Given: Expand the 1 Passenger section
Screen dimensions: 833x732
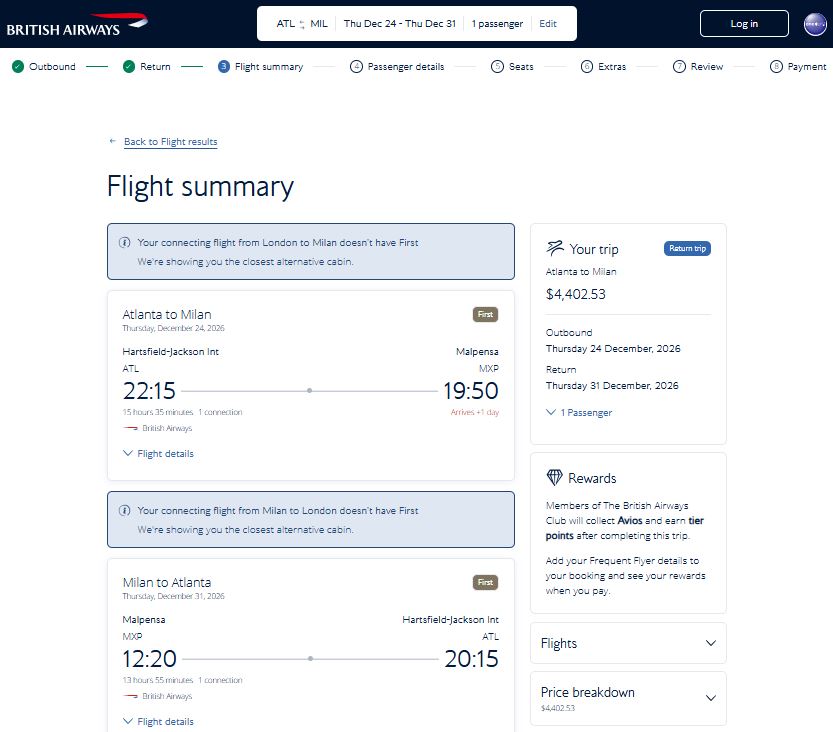Looking at the screenshot, I should tap(579, 412).
